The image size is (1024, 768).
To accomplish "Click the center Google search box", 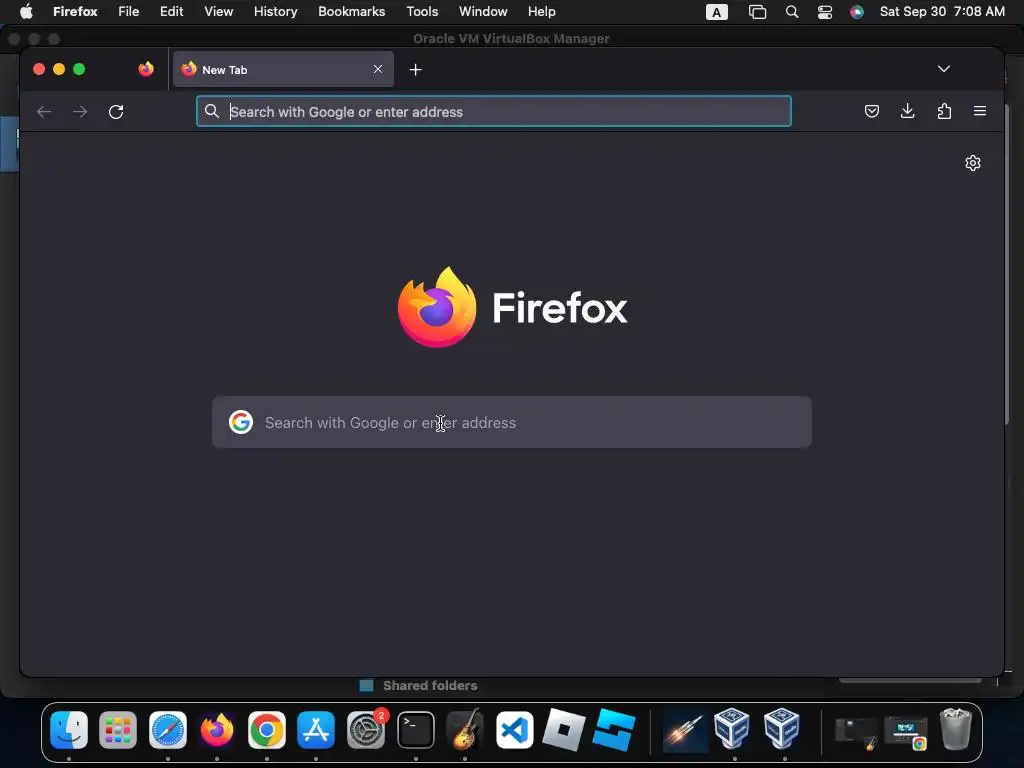I will pos(512,422).
